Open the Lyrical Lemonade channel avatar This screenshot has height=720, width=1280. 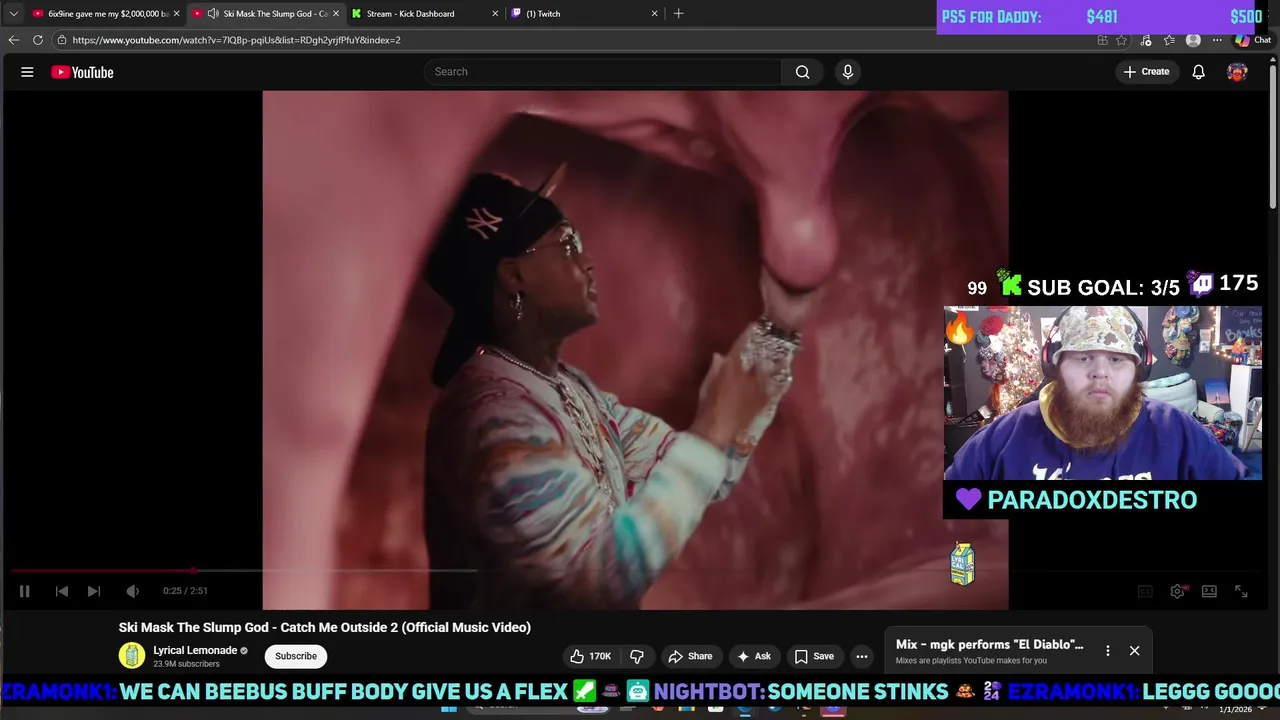click(132, 656)
